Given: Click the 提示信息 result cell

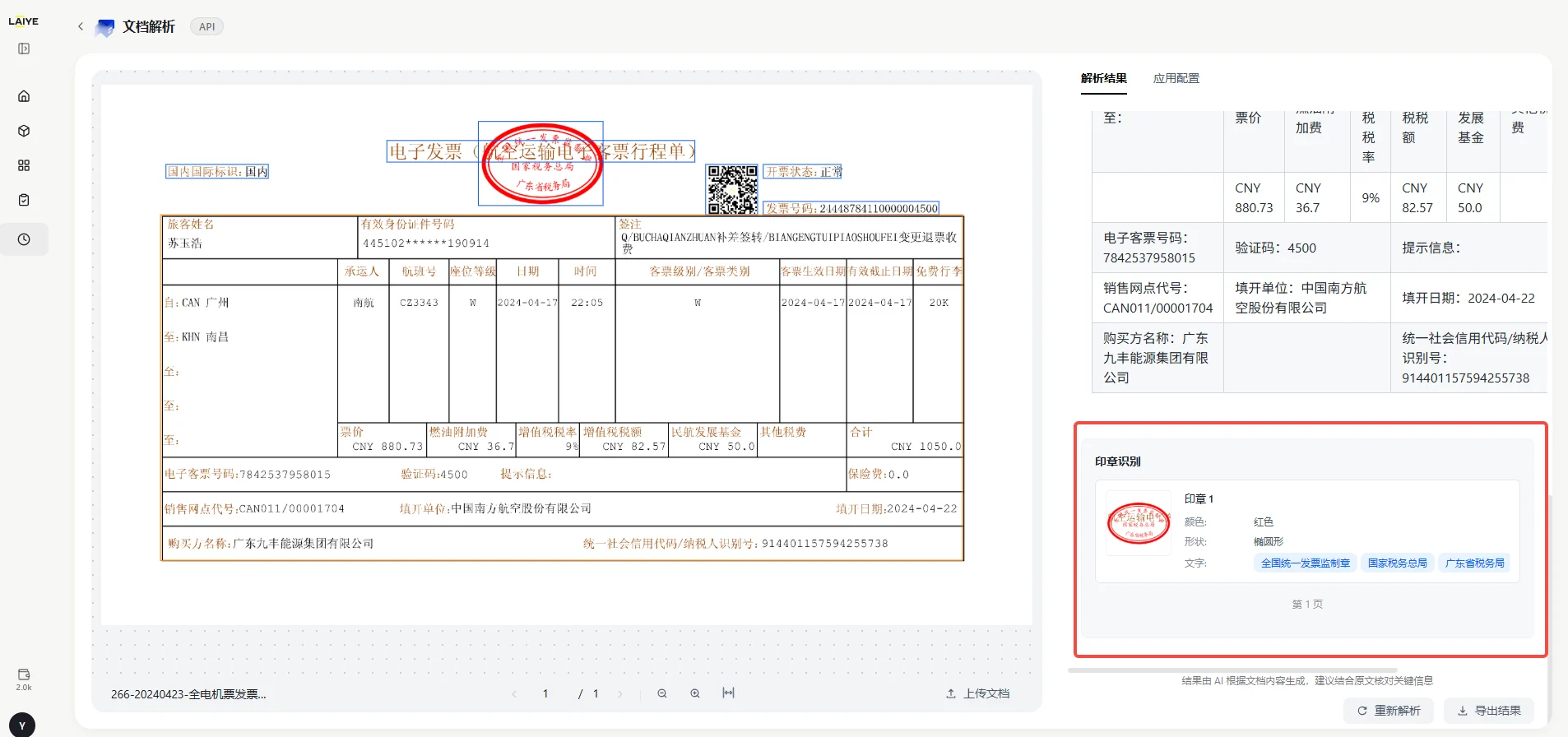Looking at the screenshot, I should click(x=1468, y=248).
